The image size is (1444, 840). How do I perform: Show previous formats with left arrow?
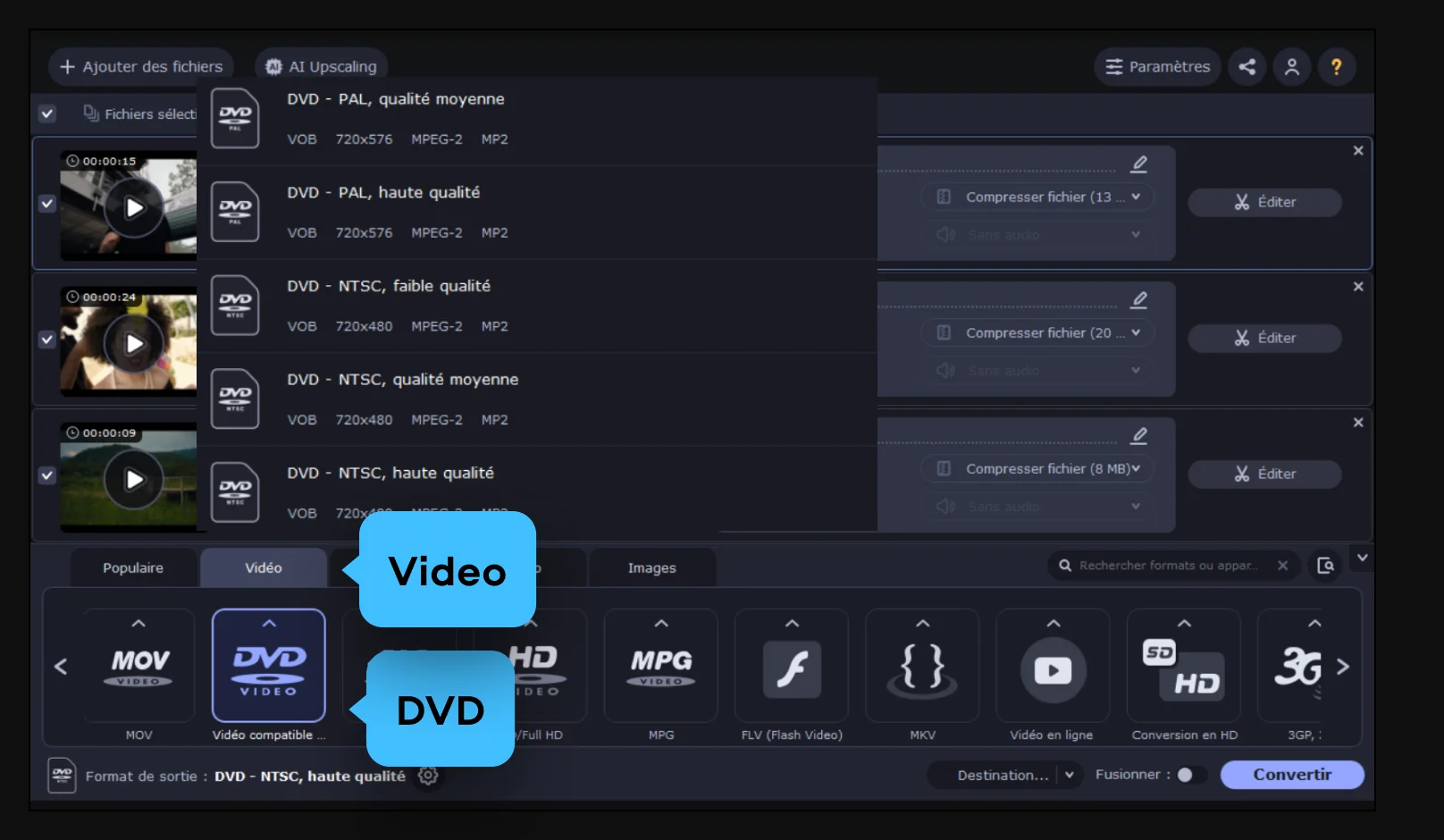pos(61,667)
